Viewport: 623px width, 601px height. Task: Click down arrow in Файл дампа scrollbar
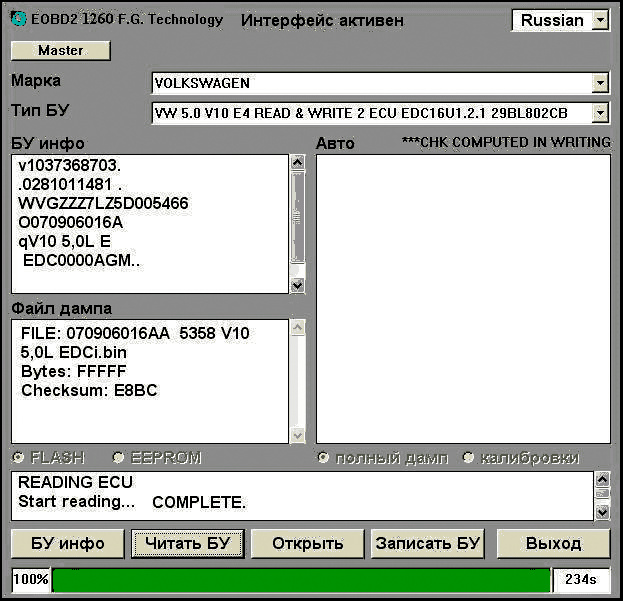click(298, 435)
